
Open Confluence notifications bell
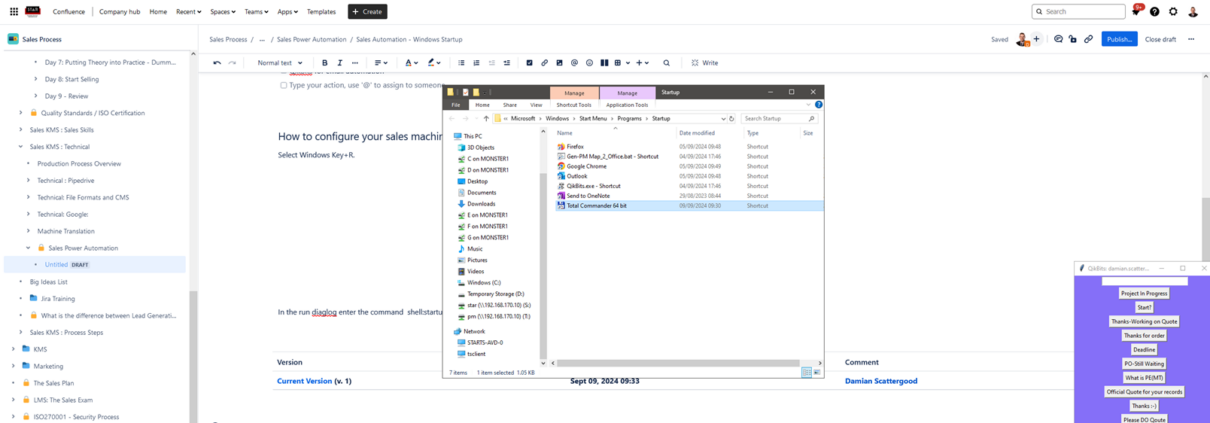[x=1136, y=12]
